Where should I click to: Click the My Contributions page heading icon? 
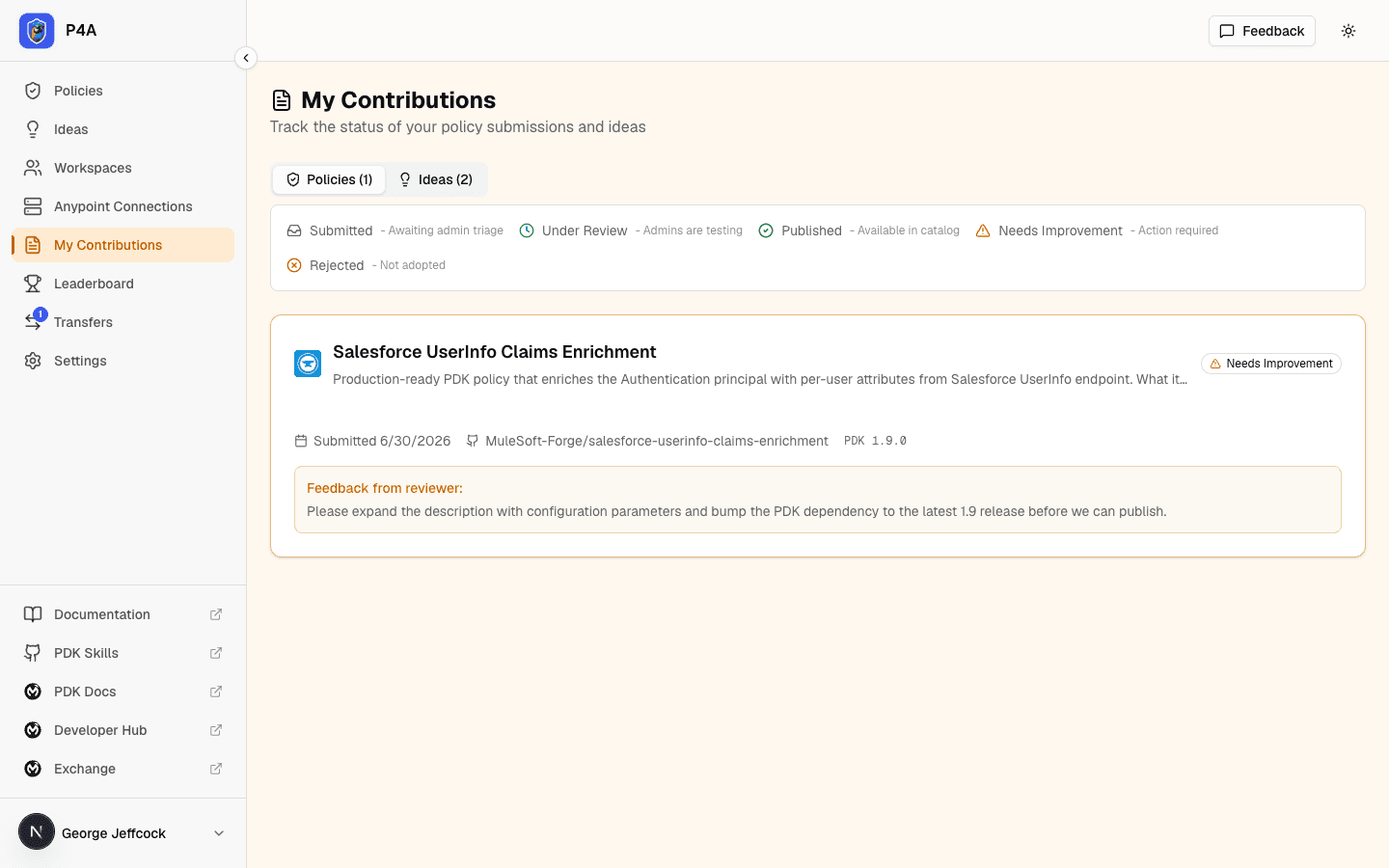282,100
